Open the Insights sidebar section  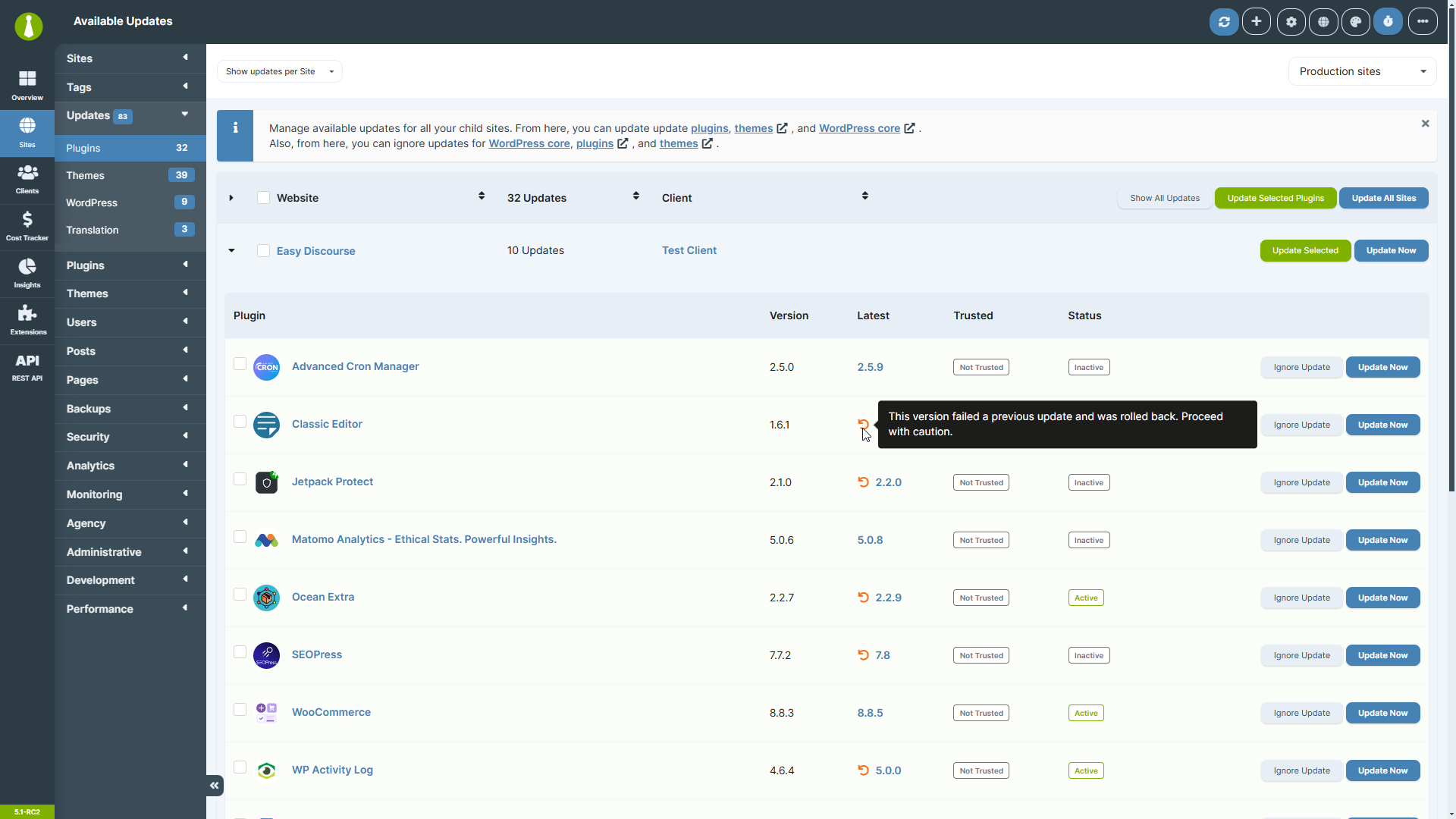[x=27, y=274]
